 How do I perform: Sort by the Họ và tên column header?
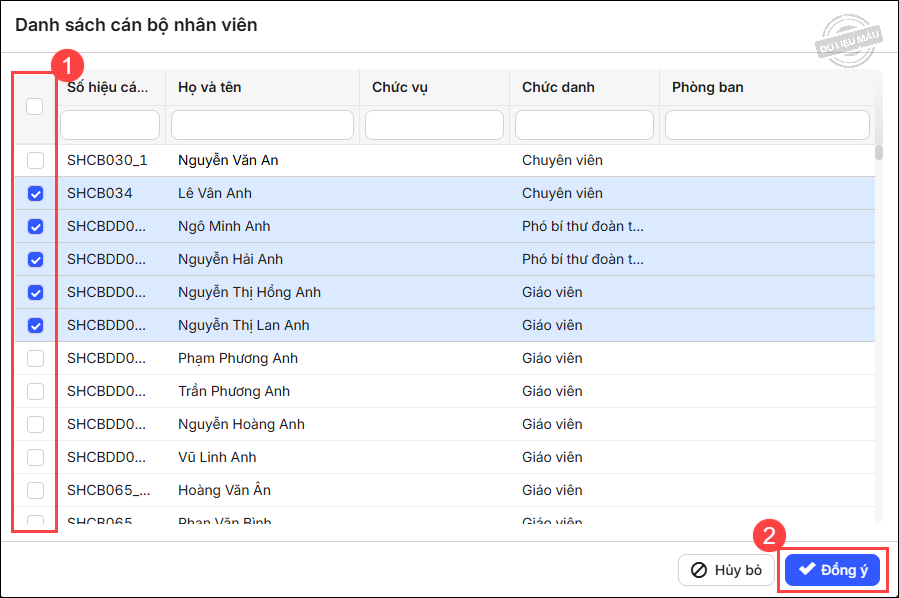click(x=210, y=87)
